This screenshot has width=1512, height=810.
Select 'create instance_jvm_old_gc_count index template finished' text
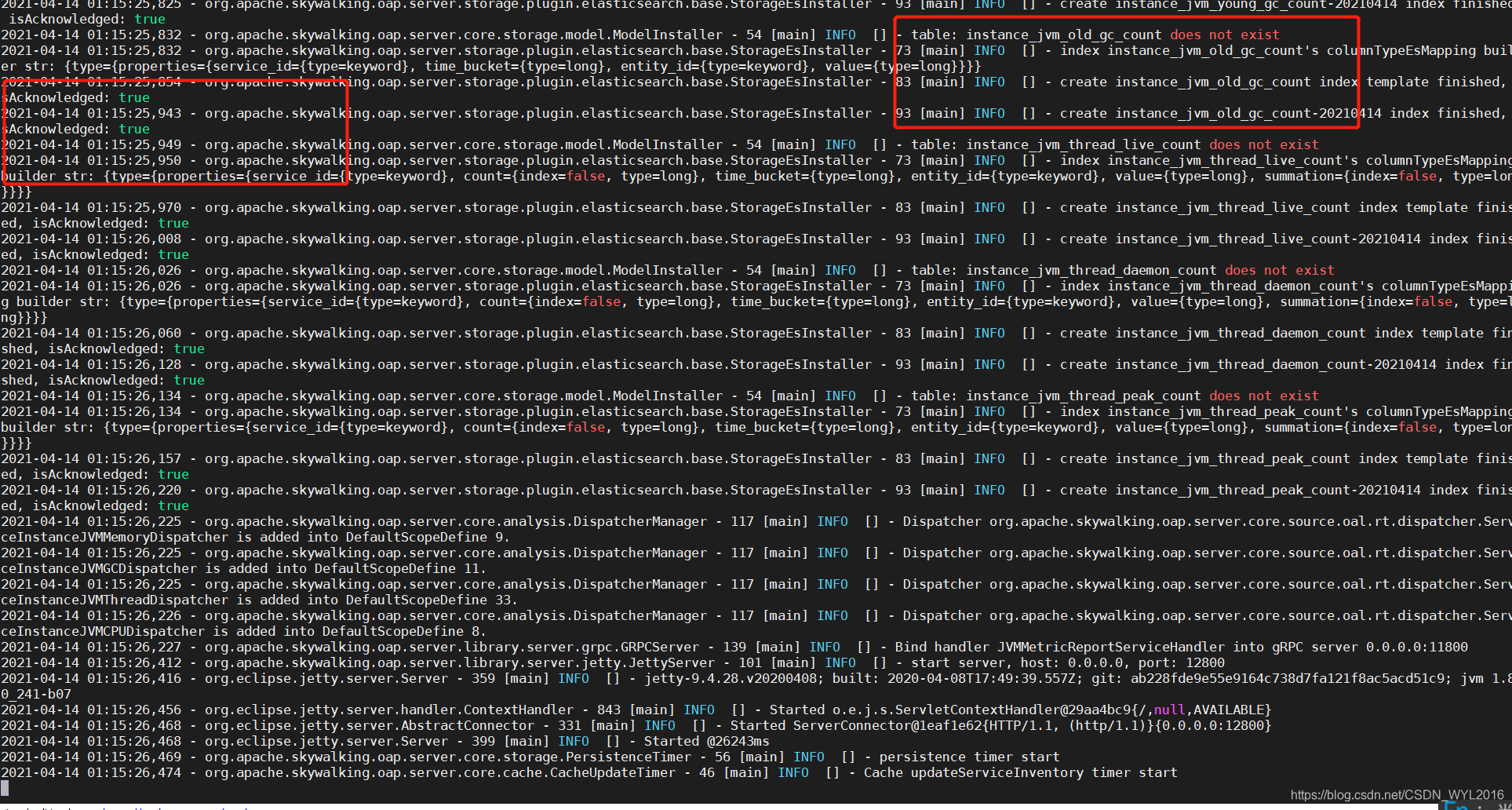pos(1280,82)
